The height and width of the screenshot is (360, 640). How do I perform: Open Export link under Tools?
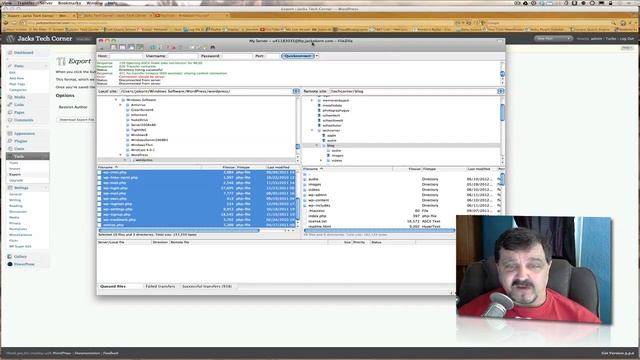15,175
